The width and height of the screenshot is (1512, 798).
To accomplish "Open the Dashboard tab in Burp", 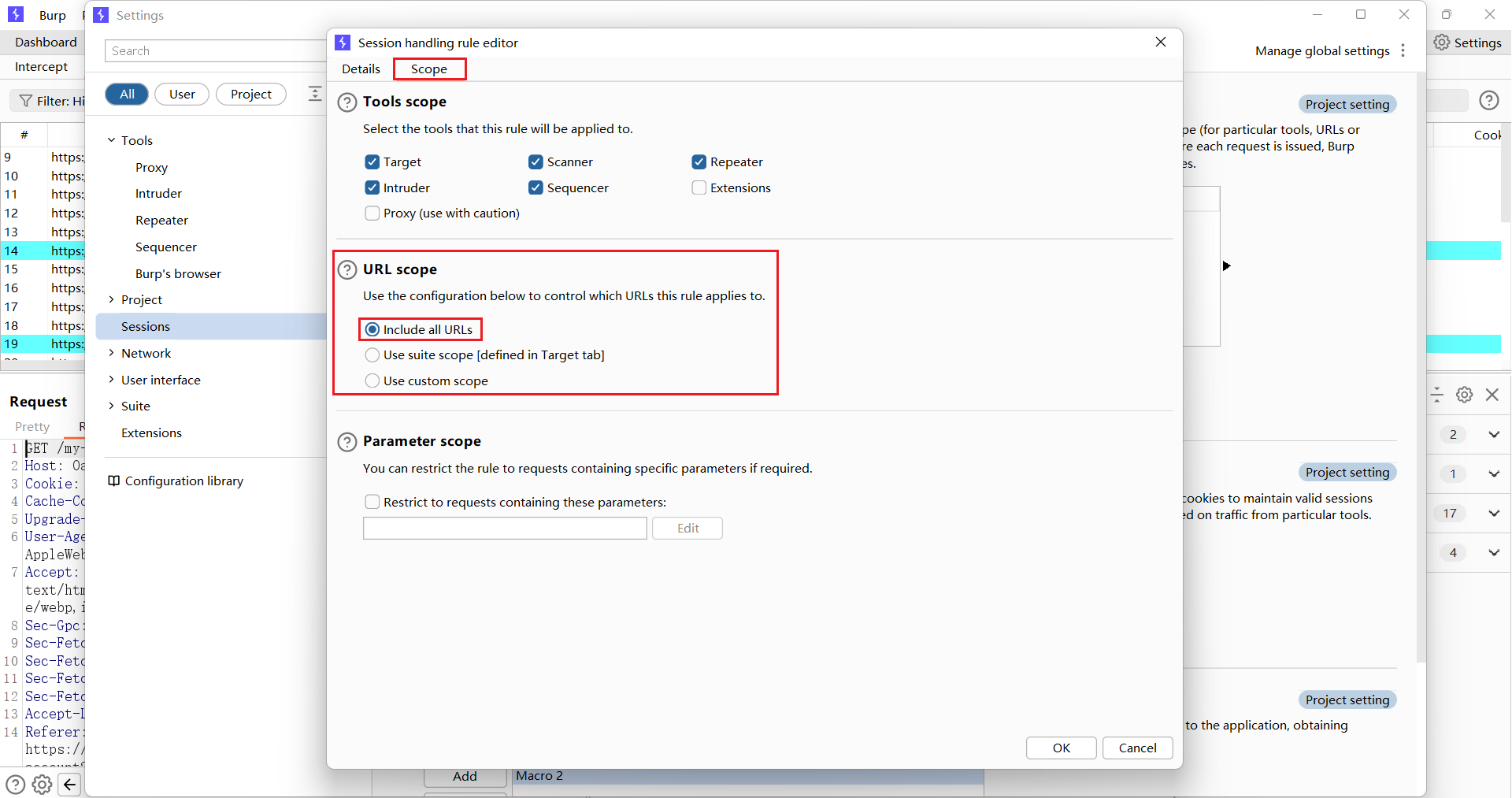I will [46, 43].
